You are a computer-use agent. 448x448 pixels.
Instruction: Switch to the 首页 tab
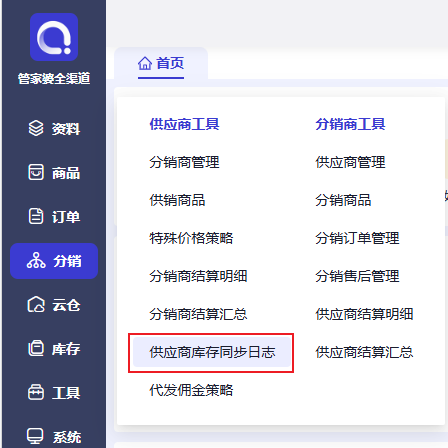pyautogui.click(x=161, y=63)
